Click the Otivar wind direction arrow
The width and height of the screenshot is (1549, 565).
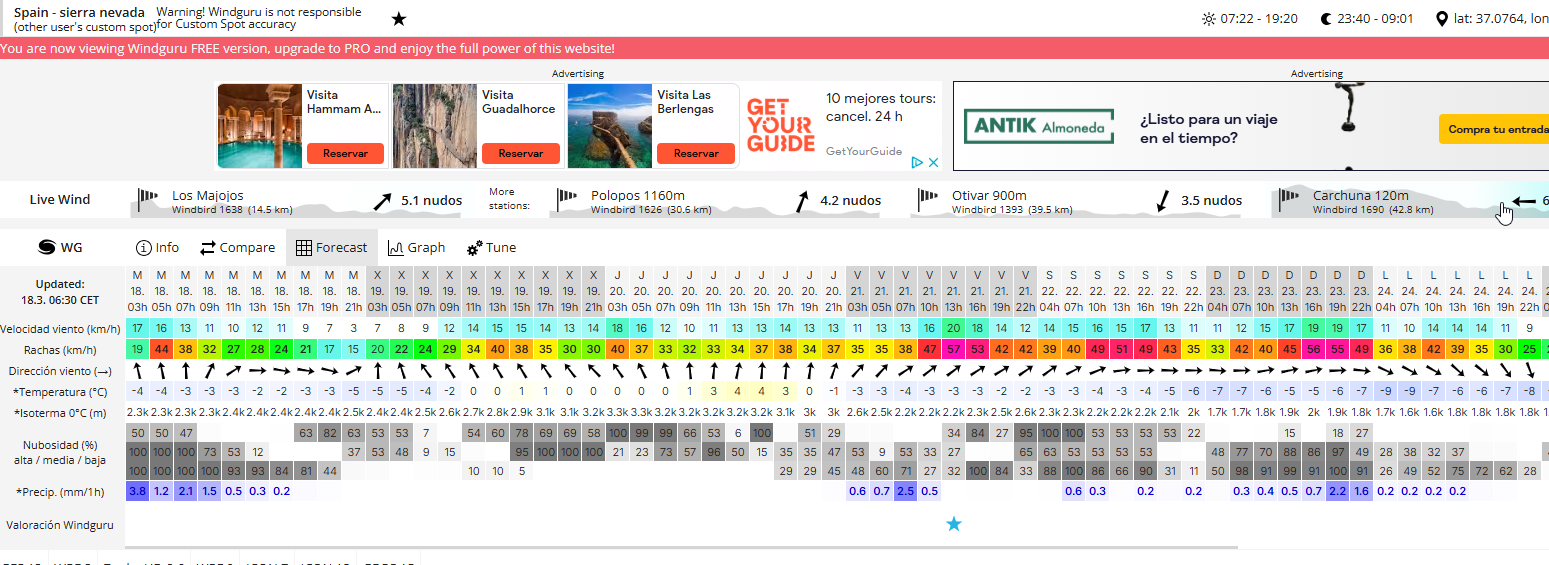point(1163,201)
